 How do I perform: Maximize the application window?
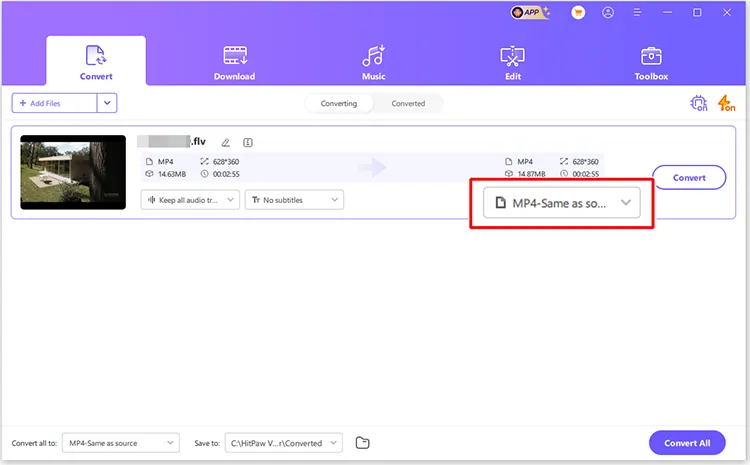click(697, 12)
